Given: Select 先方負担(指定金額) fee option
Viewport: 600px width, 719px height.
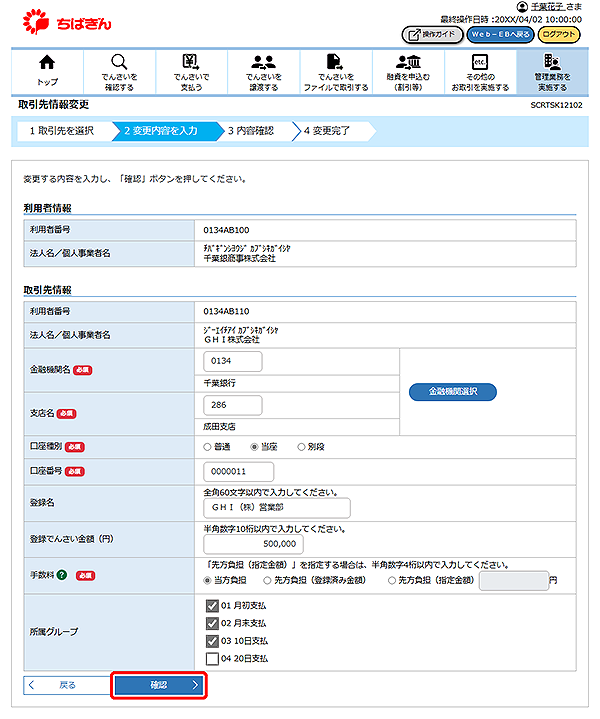Looking at the screenshot, I should coord(392,581).
